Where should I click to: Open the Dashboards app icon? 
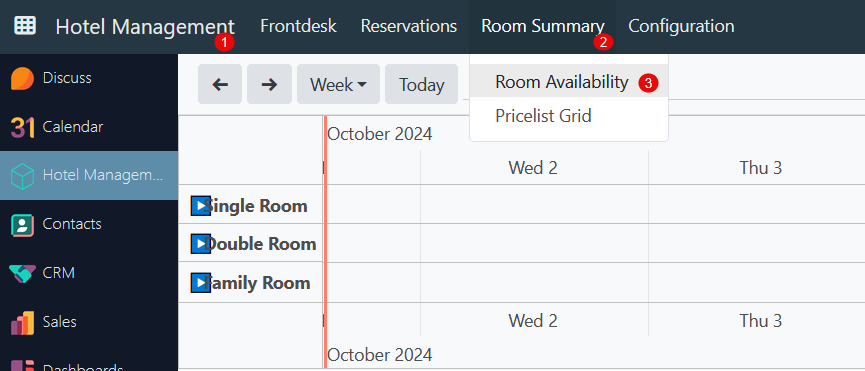point(22,366)
